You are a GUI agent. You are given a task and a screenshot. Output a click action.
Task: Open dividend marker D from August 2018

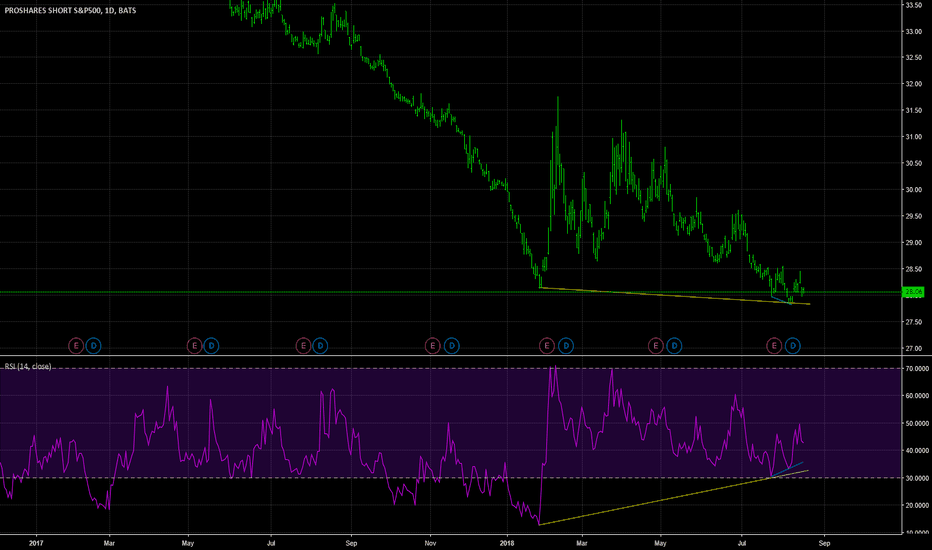pos(793,345)
